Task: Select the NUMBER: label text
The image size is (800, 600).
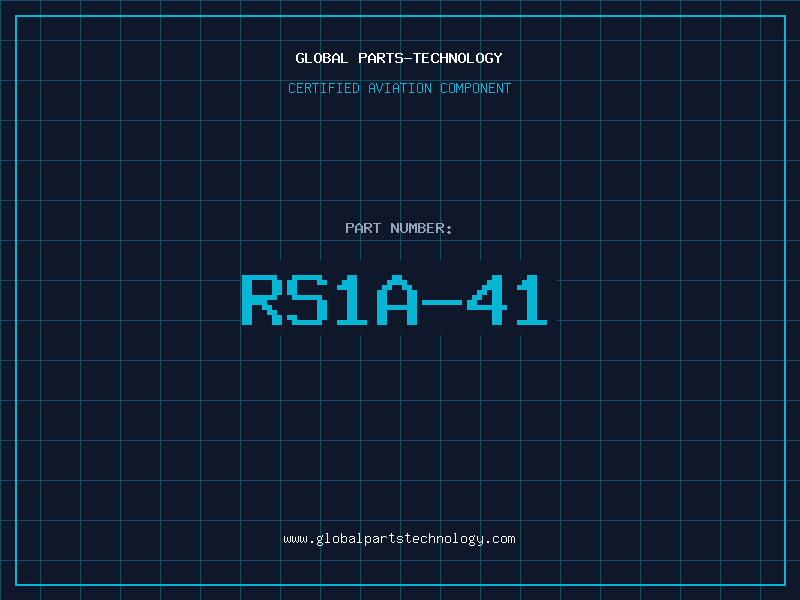Action: (421, 228)
